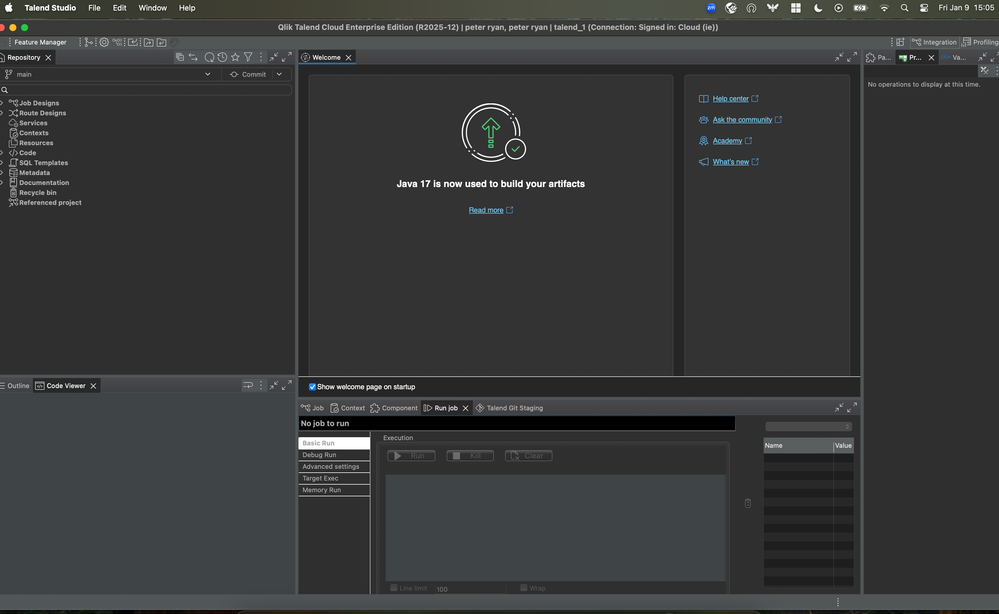This screenshot has width=999, height=614.
Task: Switch to the Context tab
Action: (x=347, y=408)
